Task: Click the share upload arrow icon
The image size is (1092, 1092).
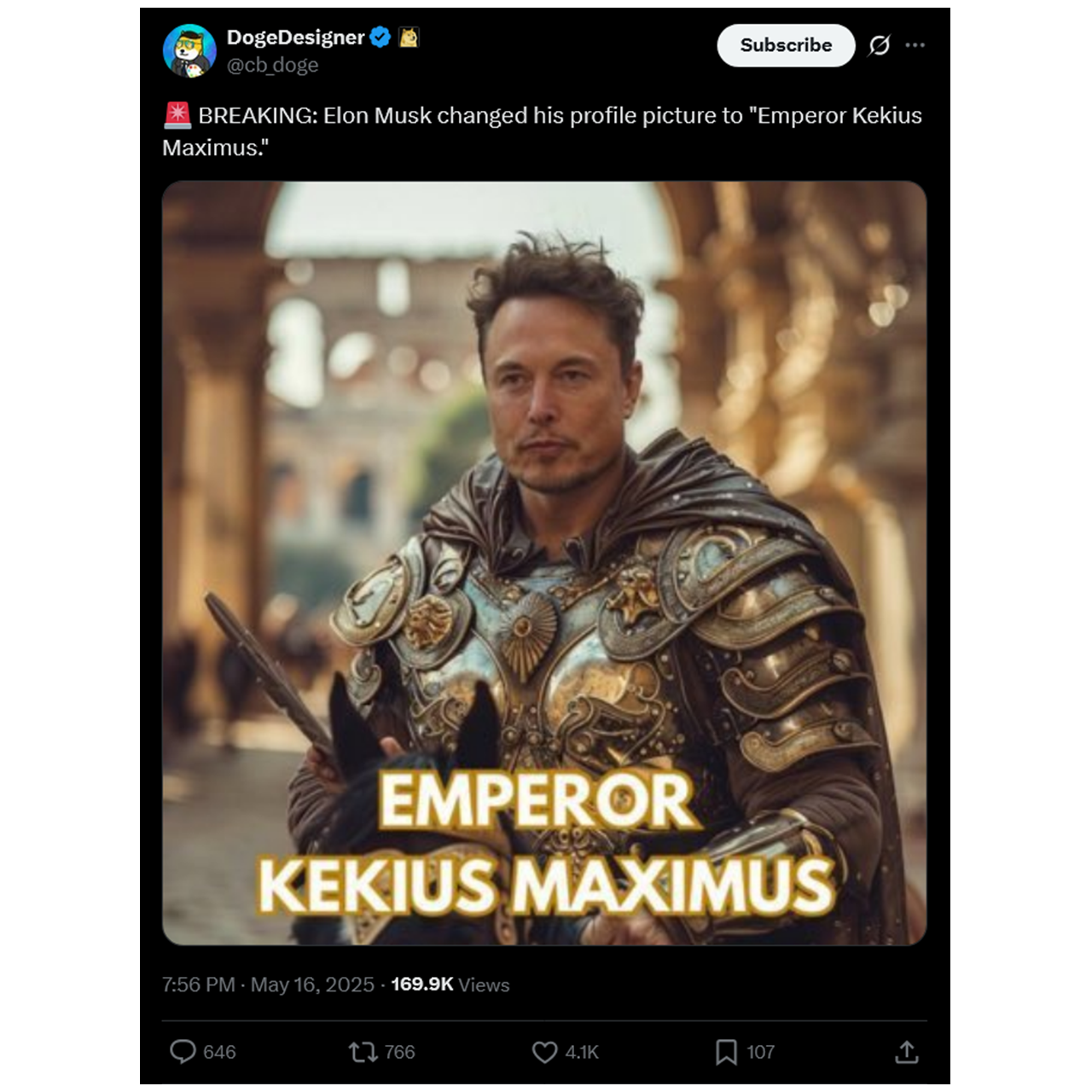Action: tap(906, 1052)
